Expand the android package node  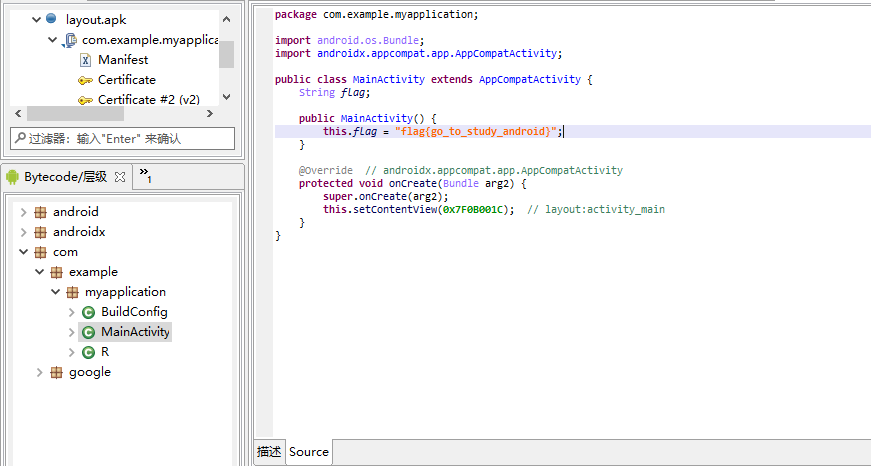pos(23,212)
